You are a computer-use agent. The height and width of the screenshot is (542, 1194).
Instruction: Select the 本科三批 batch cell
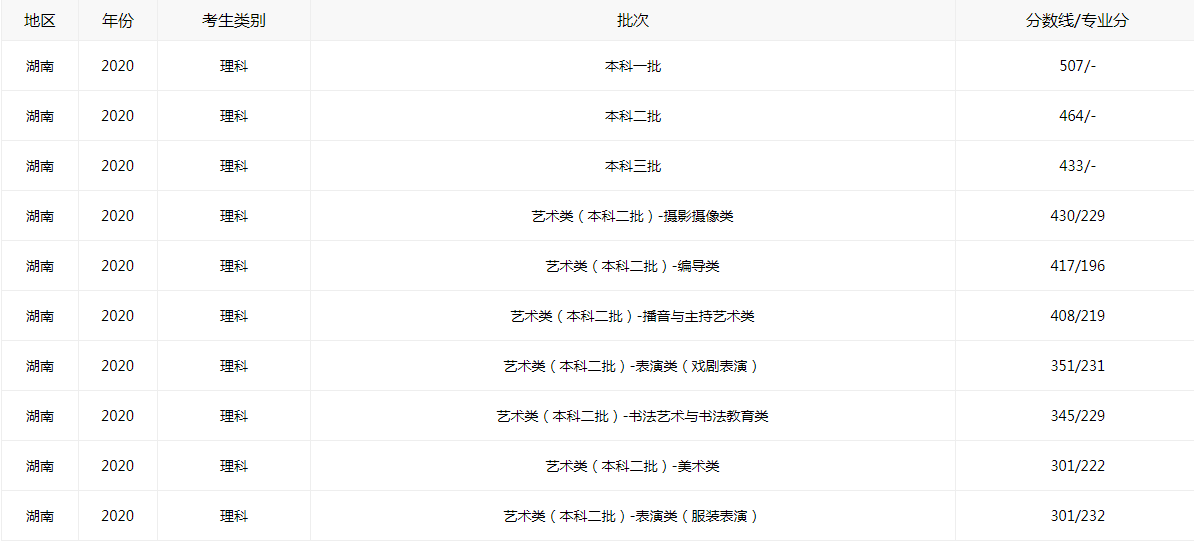632,166
